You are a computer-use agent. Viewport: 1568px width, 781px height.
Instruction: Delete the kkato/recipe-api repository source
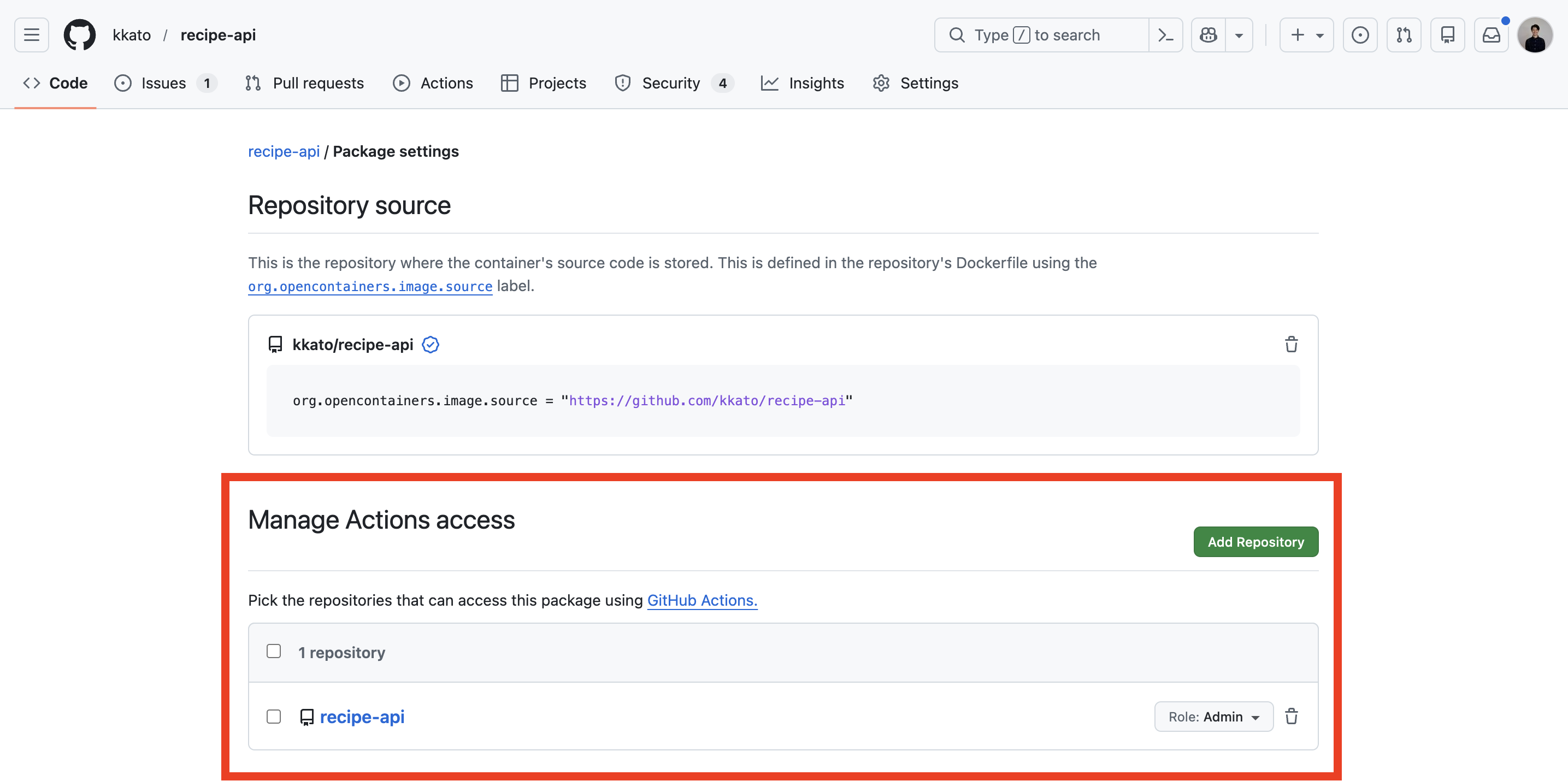click(x=1292, y=344)
